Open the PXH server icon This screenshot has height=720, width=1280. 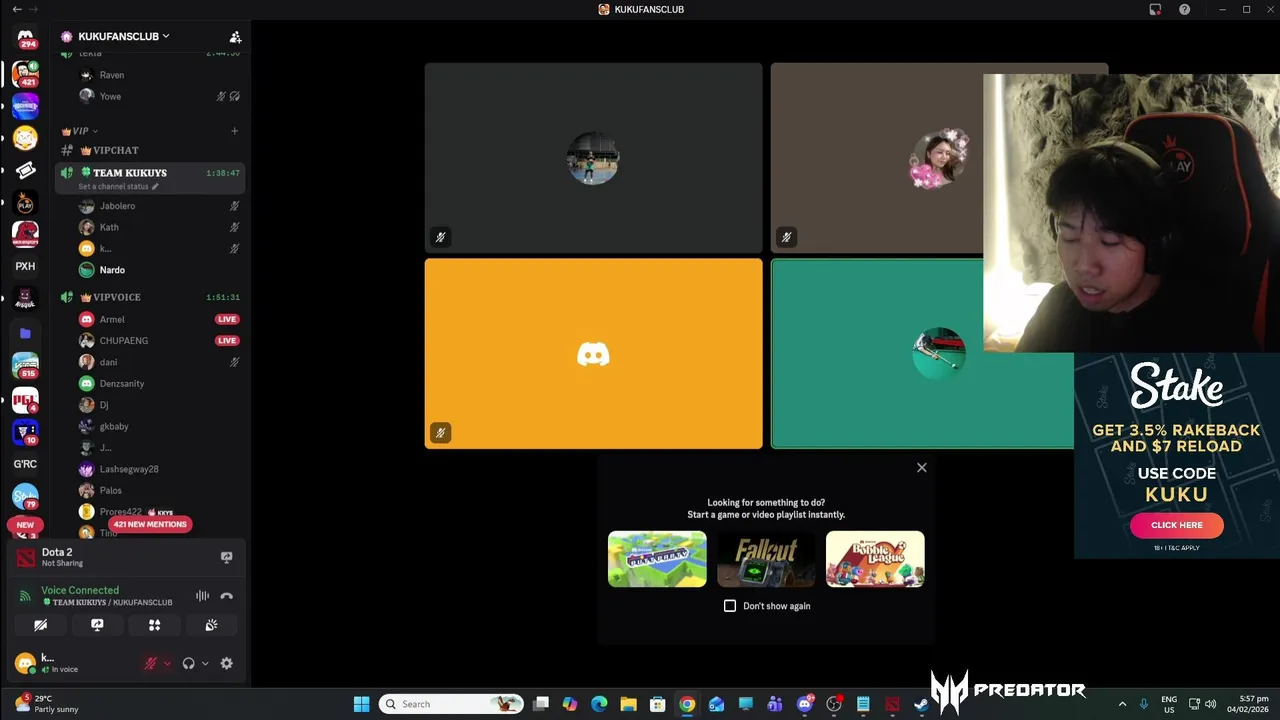pyautogui.click(x=25, y=266)
